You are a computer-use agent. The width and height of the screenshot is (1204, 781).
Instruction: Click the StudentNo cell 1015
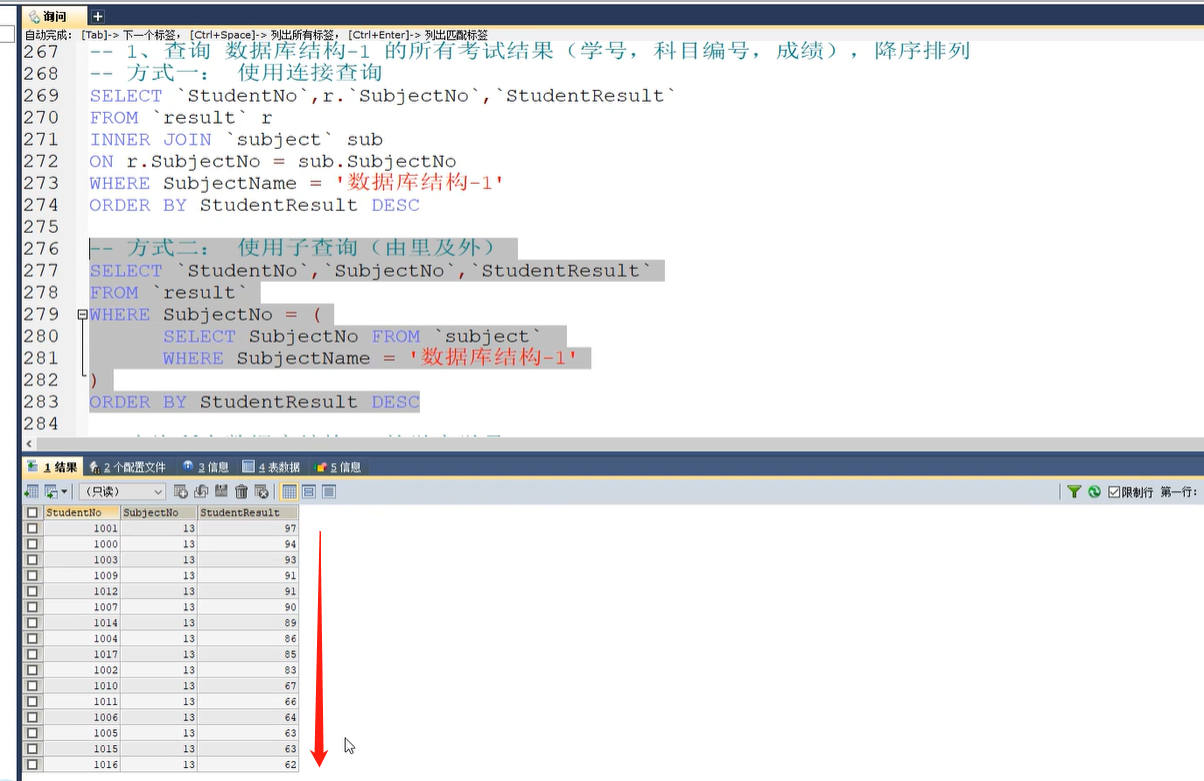82,748
